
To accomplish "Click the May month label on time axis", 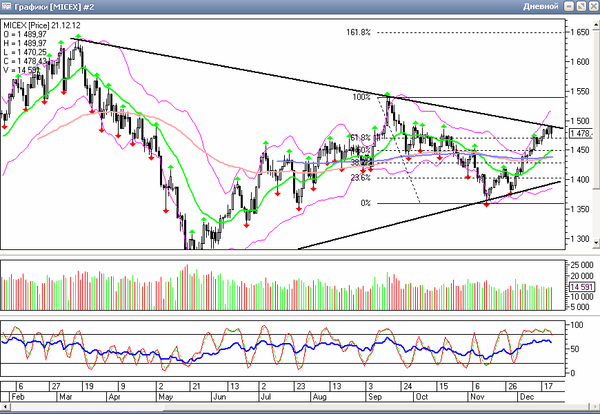I will click(x=166, y=397).
